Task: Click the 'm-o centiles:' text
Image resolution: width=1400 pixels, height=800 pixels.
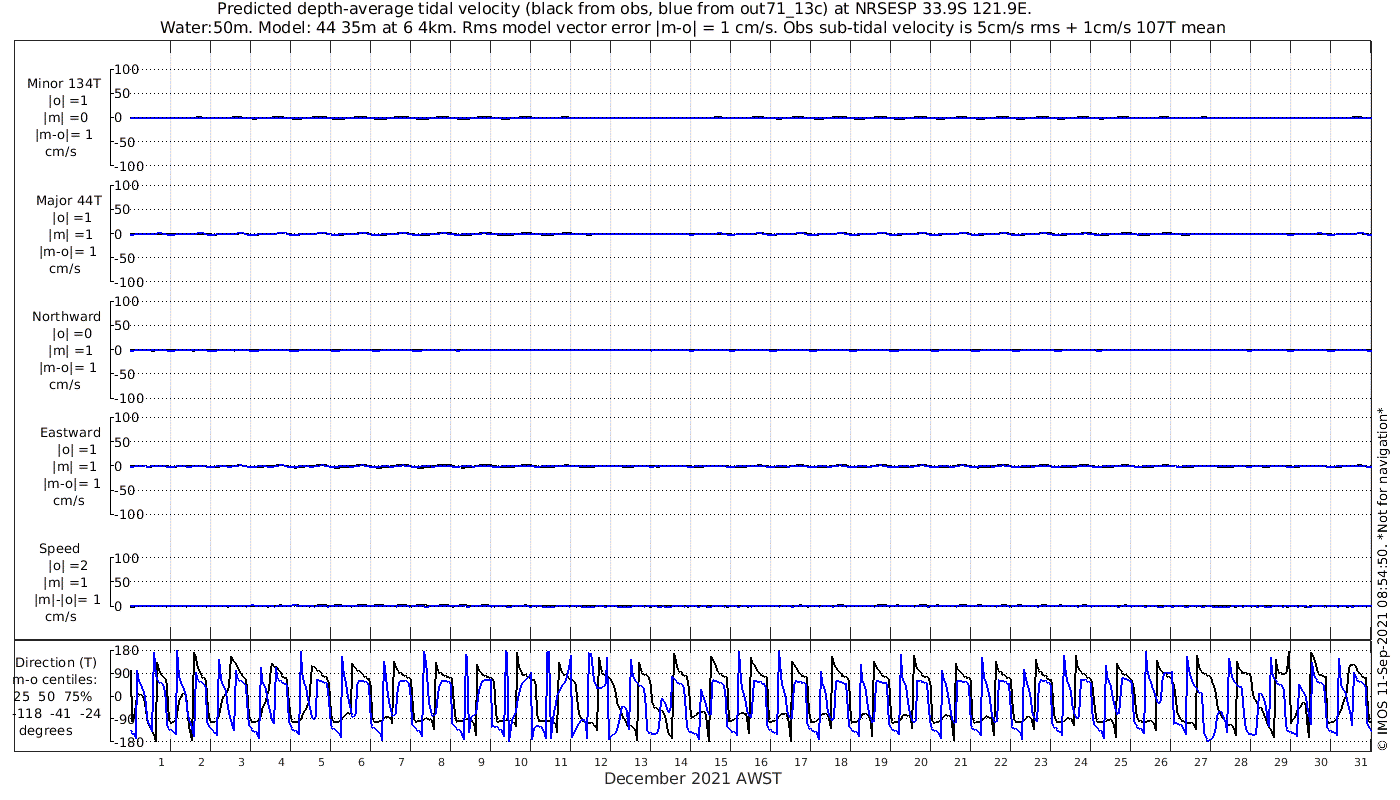Action: click(x=55, y=679)
